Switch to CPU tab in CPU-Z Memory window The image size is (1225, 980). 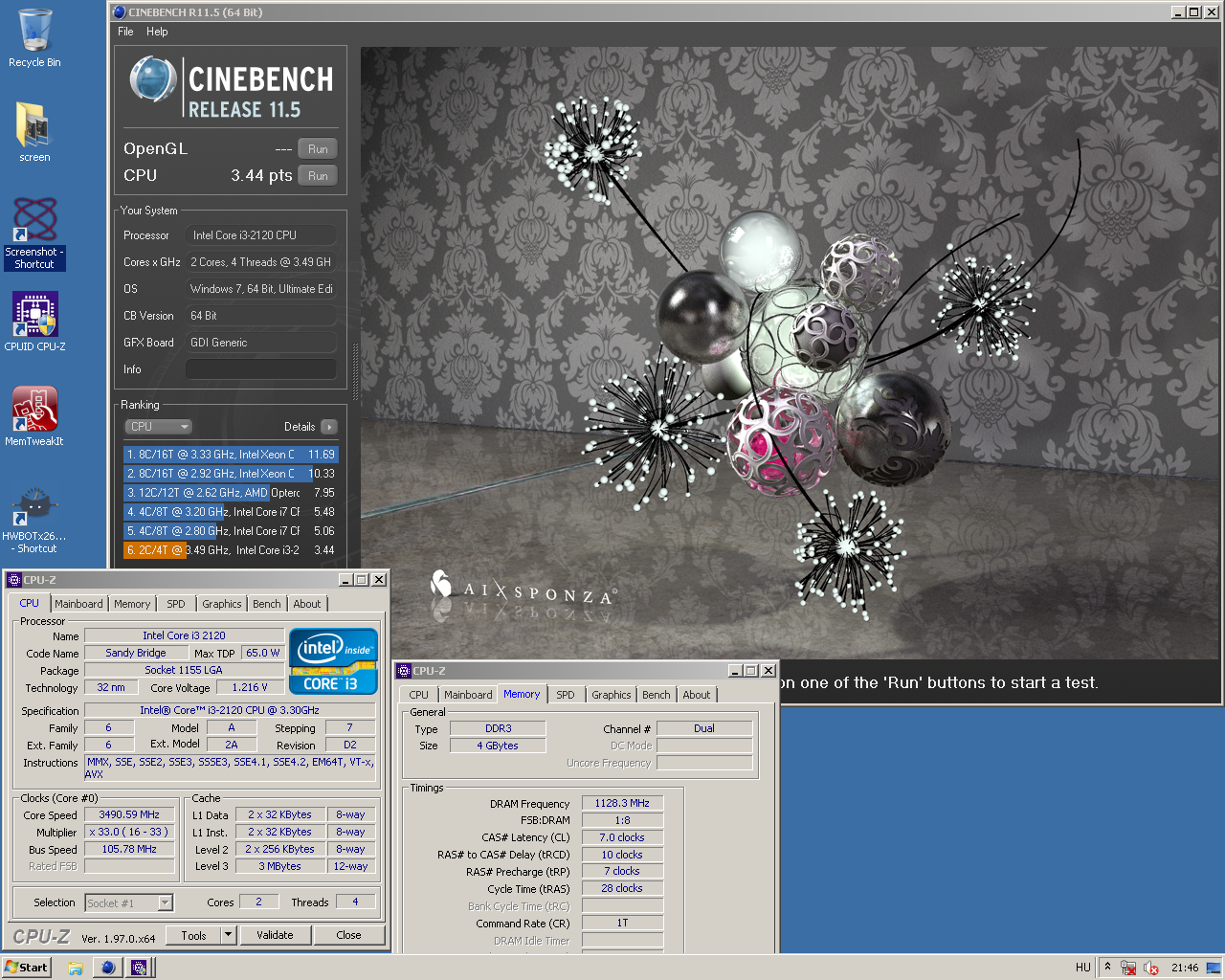coord(419,695)
